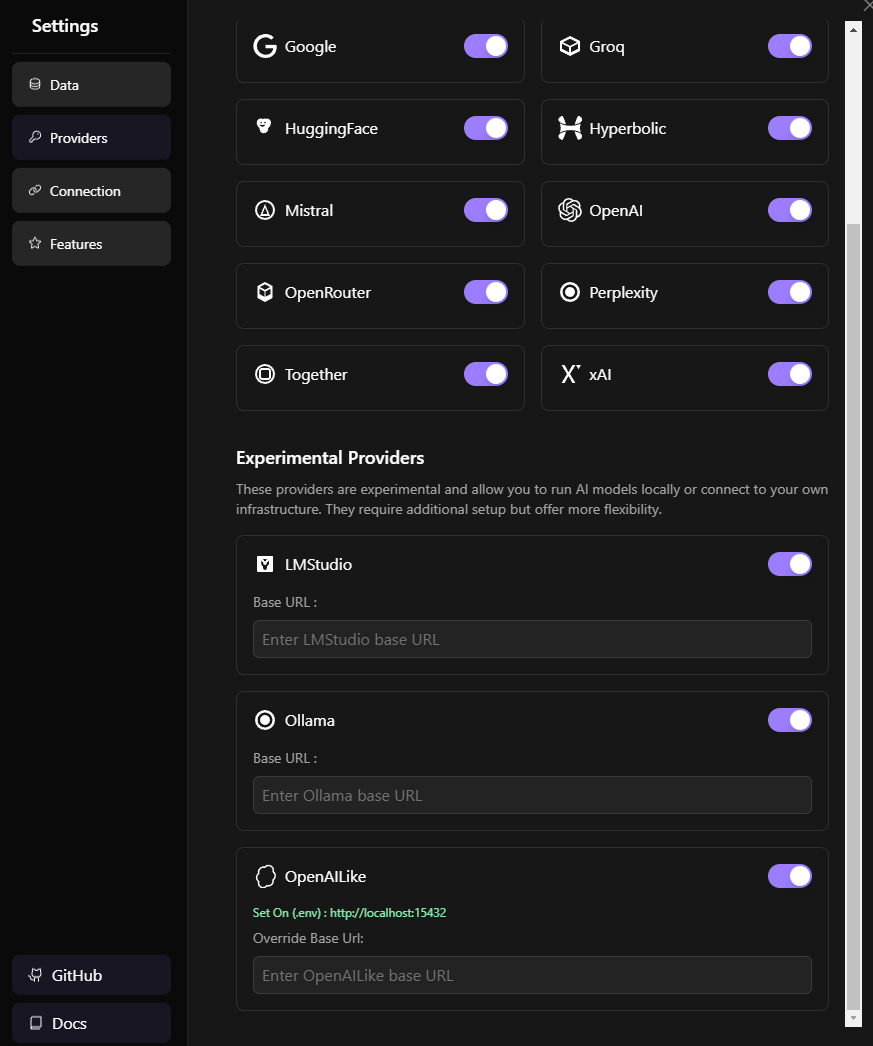Image resolution: width=873 pixels, height=1046 pixels.
Task: Focus the OpenAILike override base URL field
Action: tap(532, 975)
